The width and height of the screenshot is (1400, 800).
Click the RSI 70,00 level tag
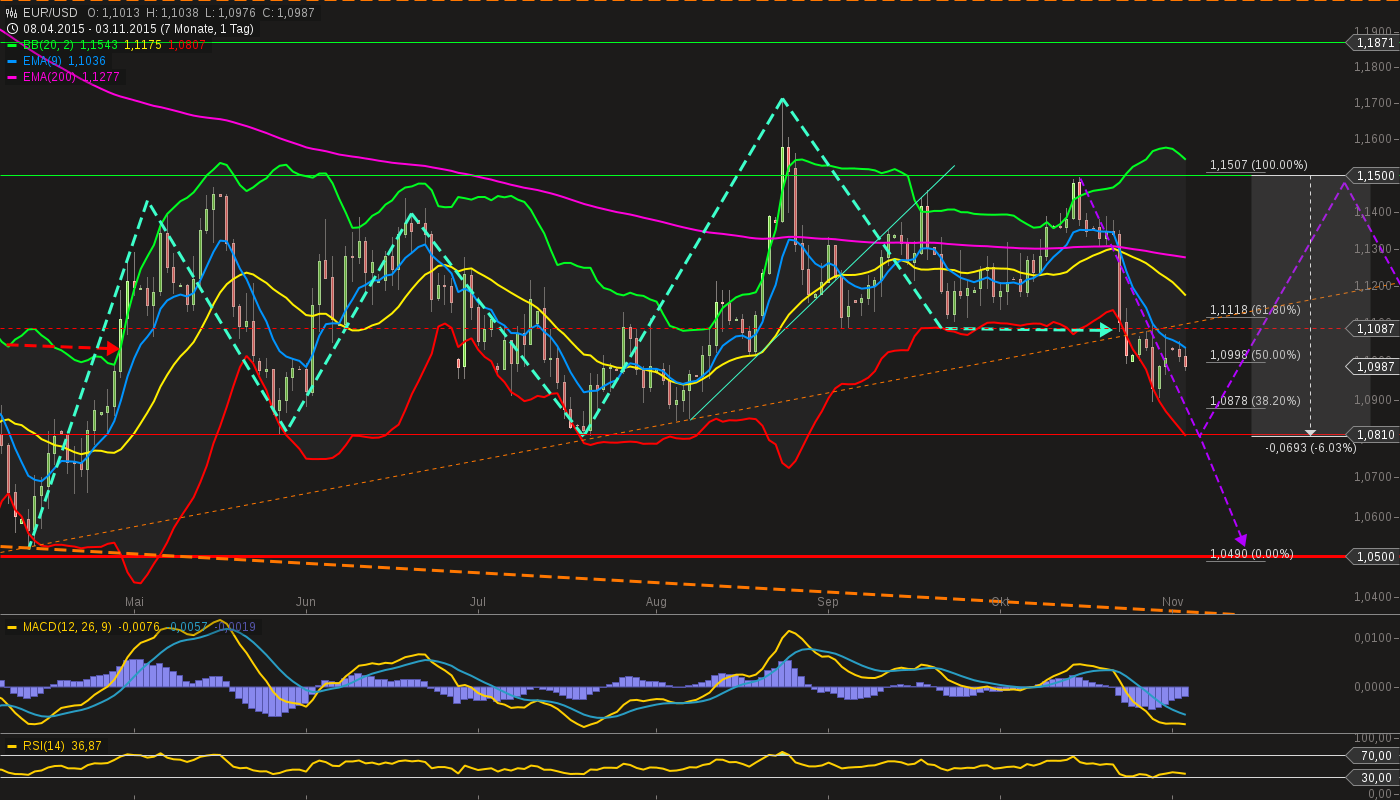click(x=1375, y=756)
